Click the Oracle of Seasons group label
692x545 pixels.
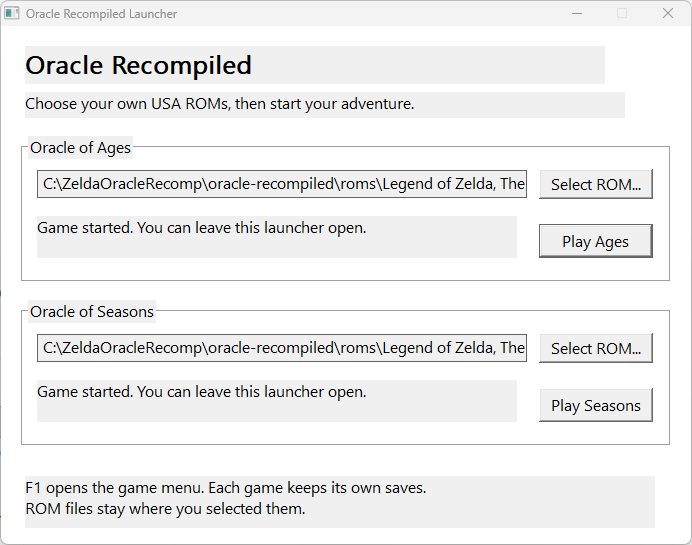[92, 312]
